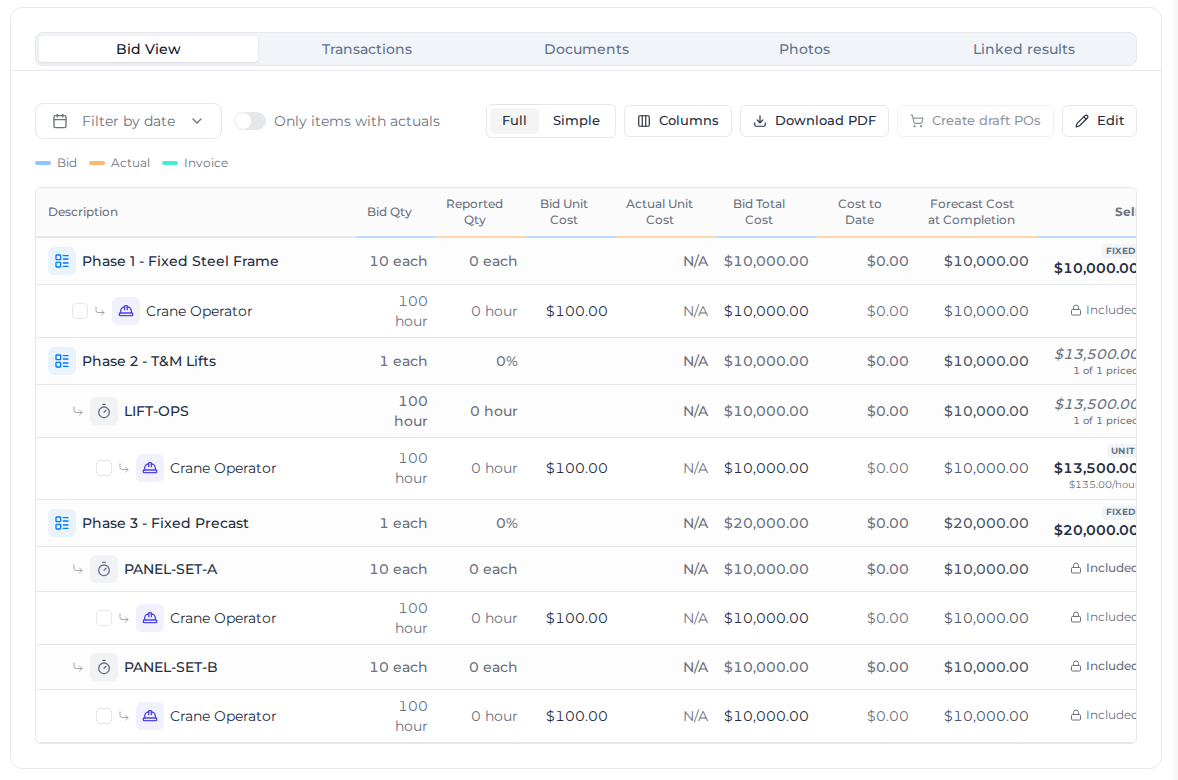The height and width of the screenshot is (780, 1178).
Task: Click the Phase 3 - Fixed Precast list icon
Action: (62, 523)
